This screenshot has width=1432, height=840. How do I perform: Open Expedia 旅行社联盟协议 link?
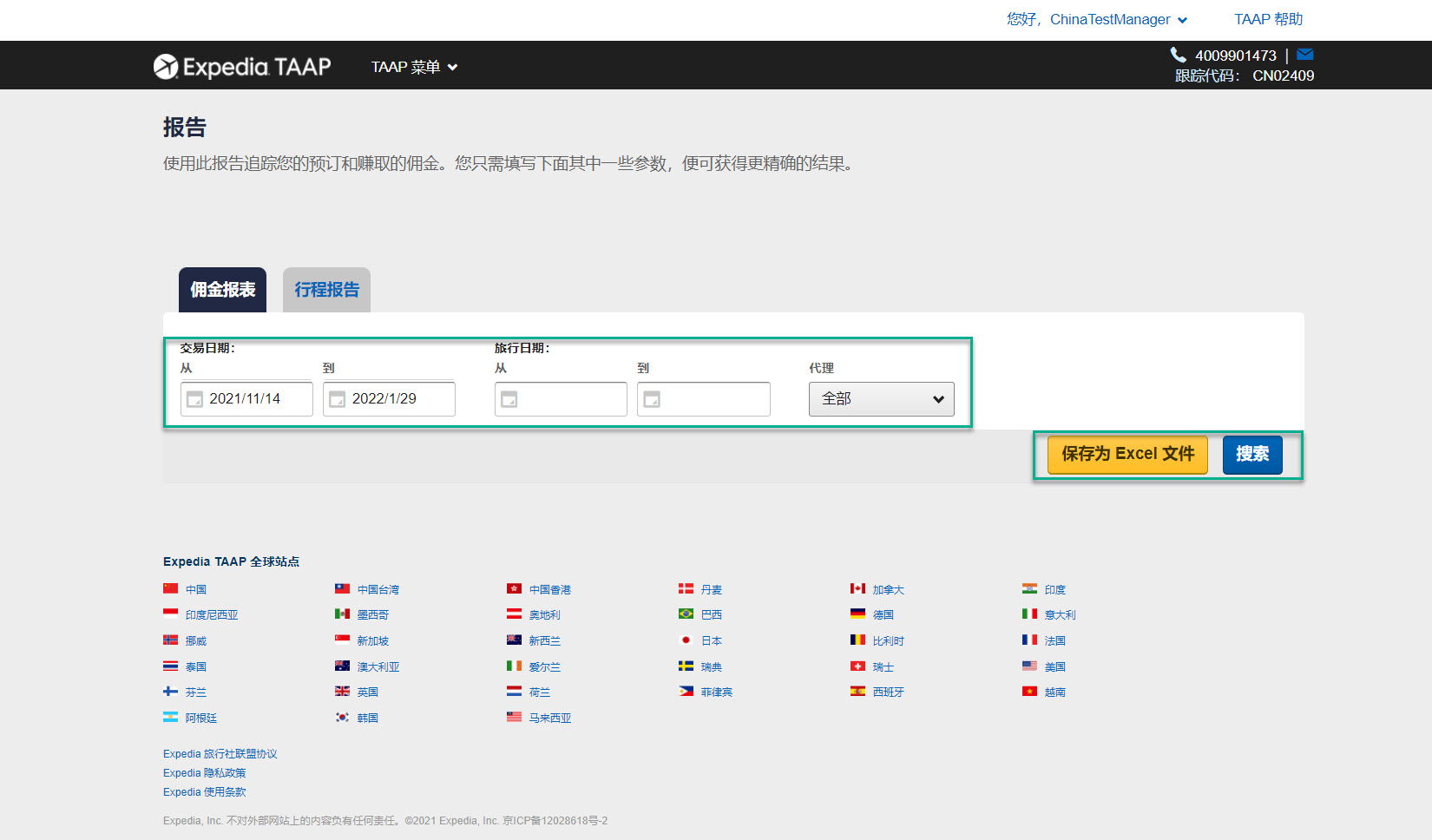[220, 754]
